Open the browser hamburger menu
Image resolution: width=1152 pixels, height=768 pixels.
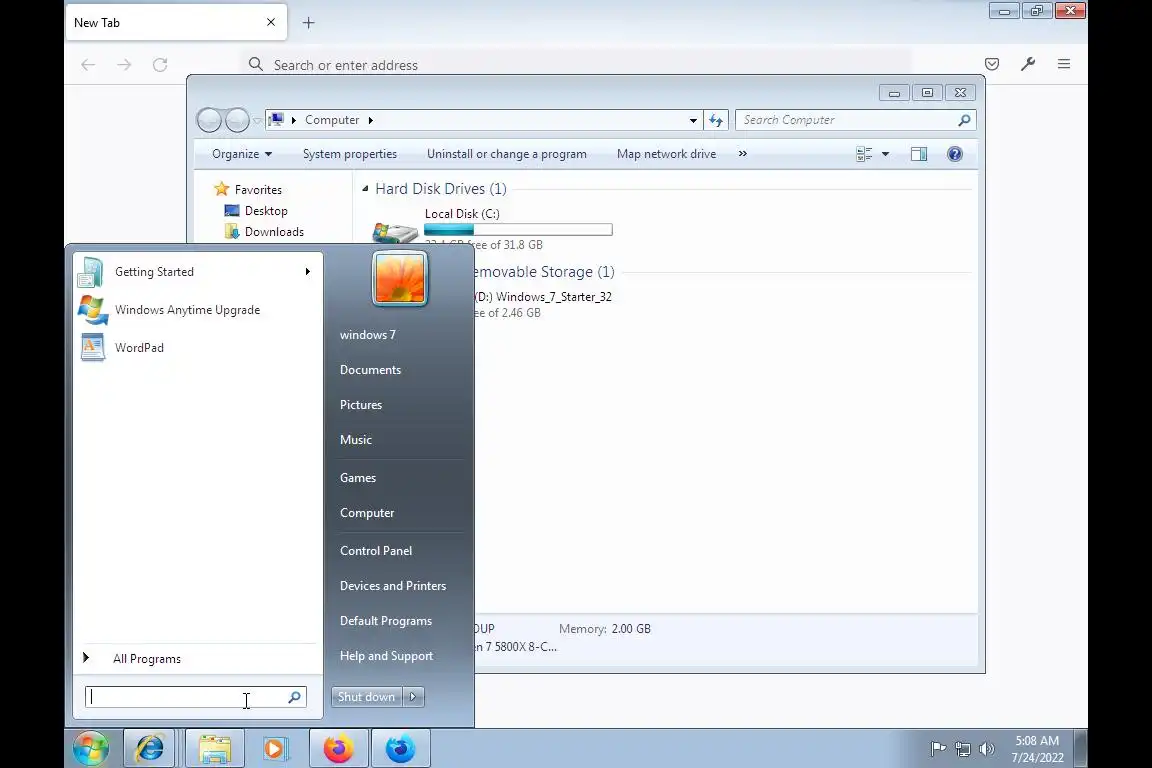coord(1064,64)
